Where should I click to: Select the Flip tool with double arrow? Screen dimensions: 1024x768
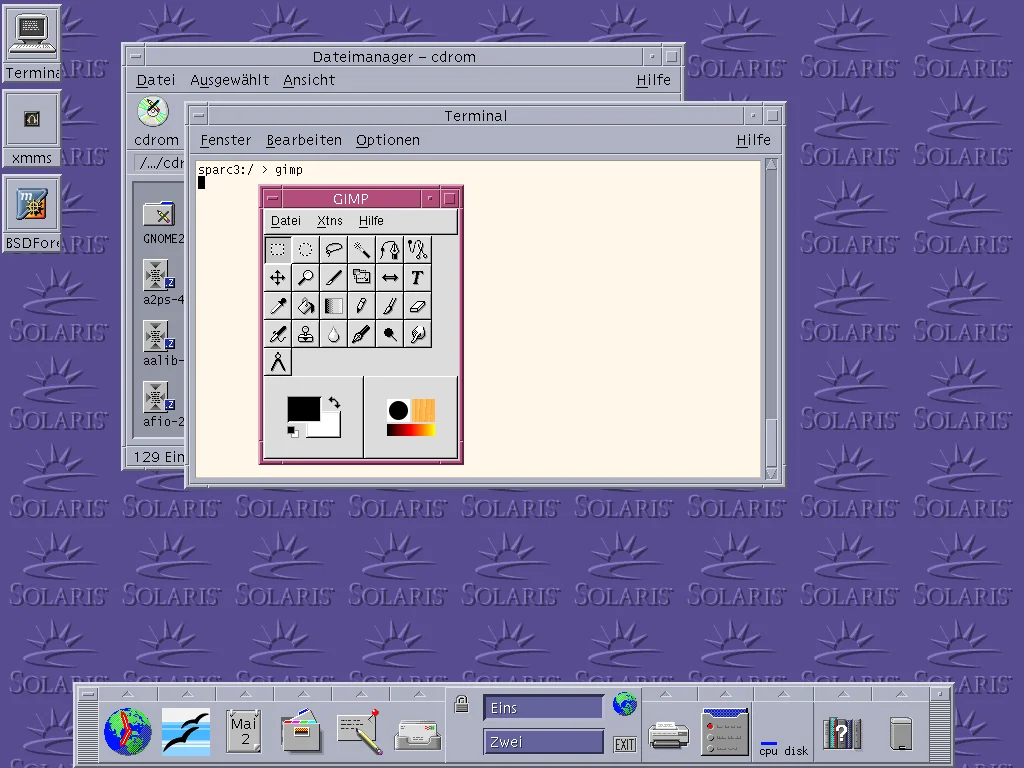tap(390, 278)
